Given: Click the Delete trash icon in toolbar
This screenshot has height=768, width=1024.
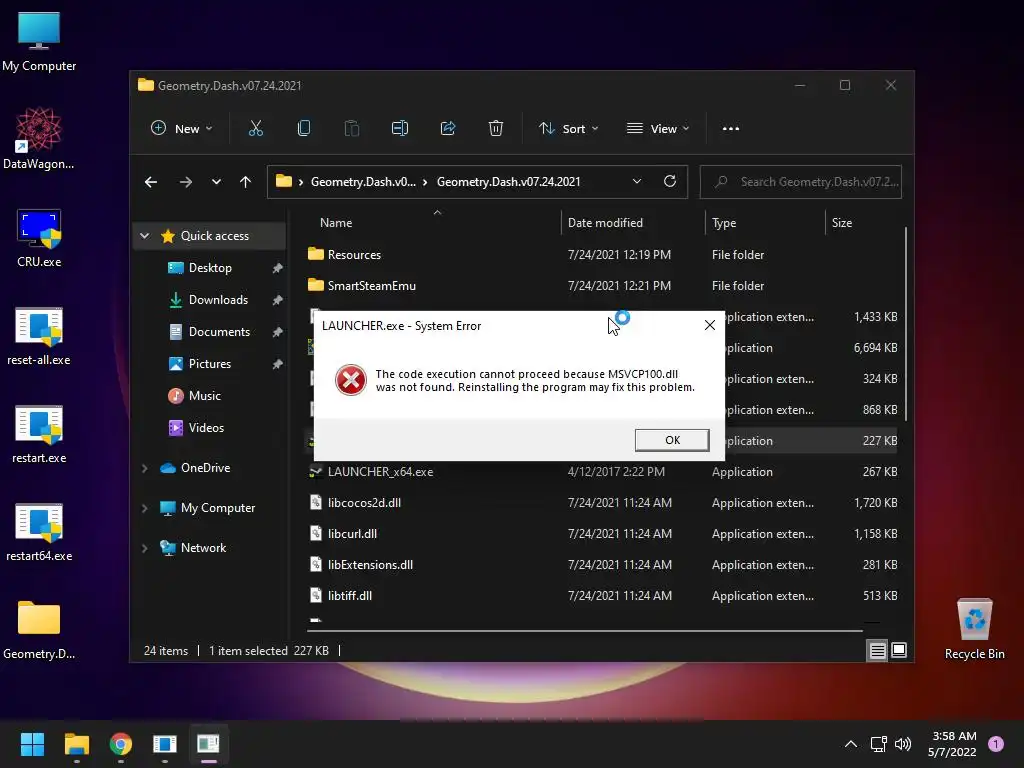Looking at the screenshot, I should point(496,129).
